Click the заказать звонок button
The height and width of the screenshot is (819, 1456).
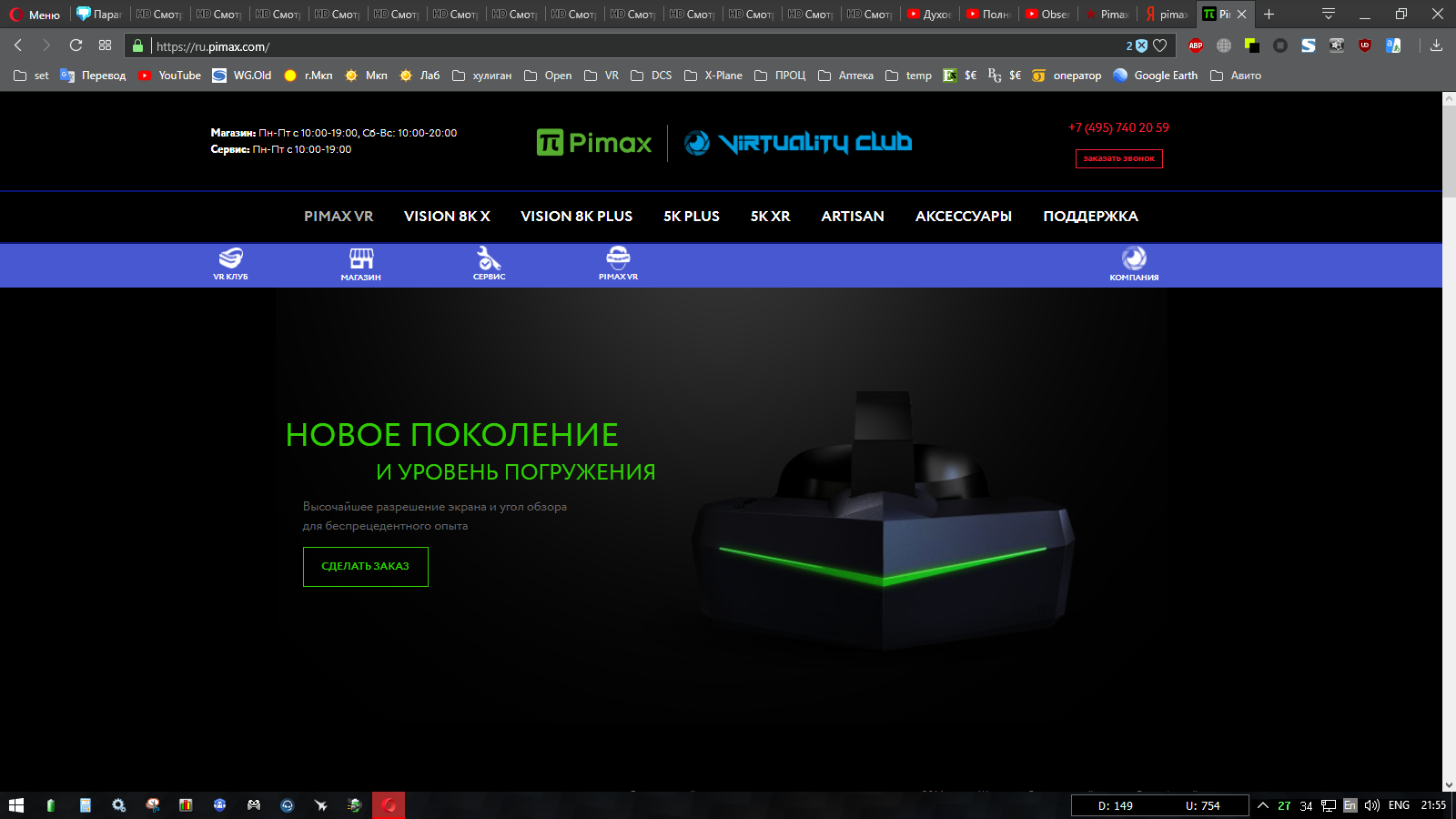pos(1119,158)
